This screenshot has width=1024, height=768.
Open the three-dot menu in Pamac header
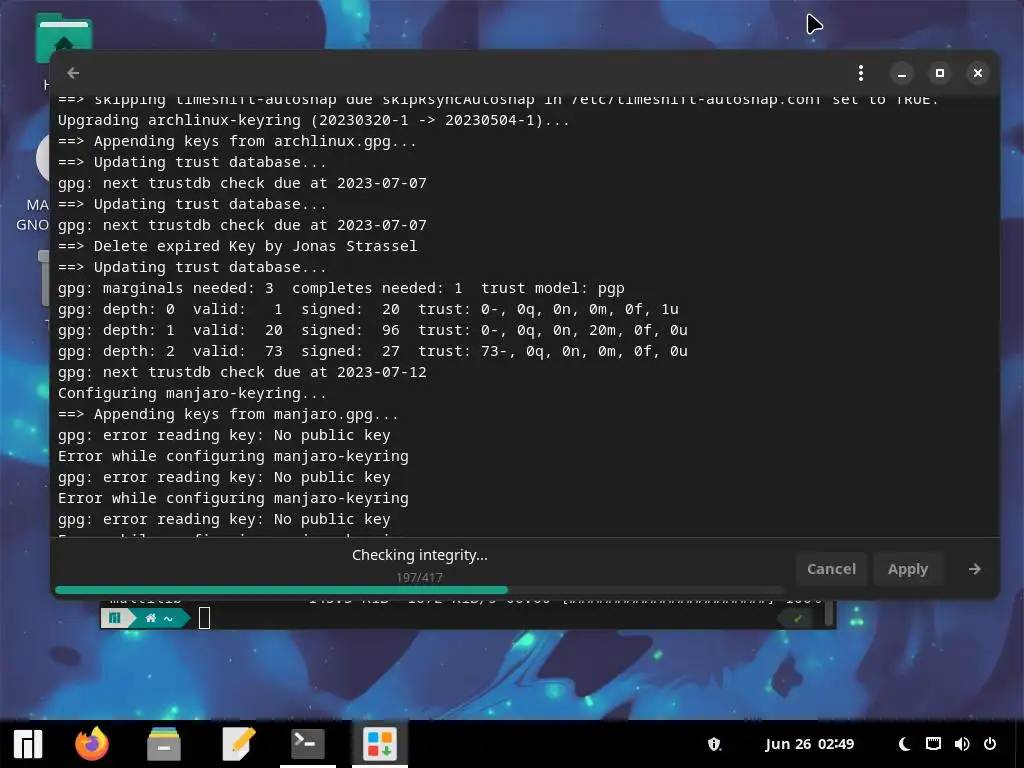[861, 73]
